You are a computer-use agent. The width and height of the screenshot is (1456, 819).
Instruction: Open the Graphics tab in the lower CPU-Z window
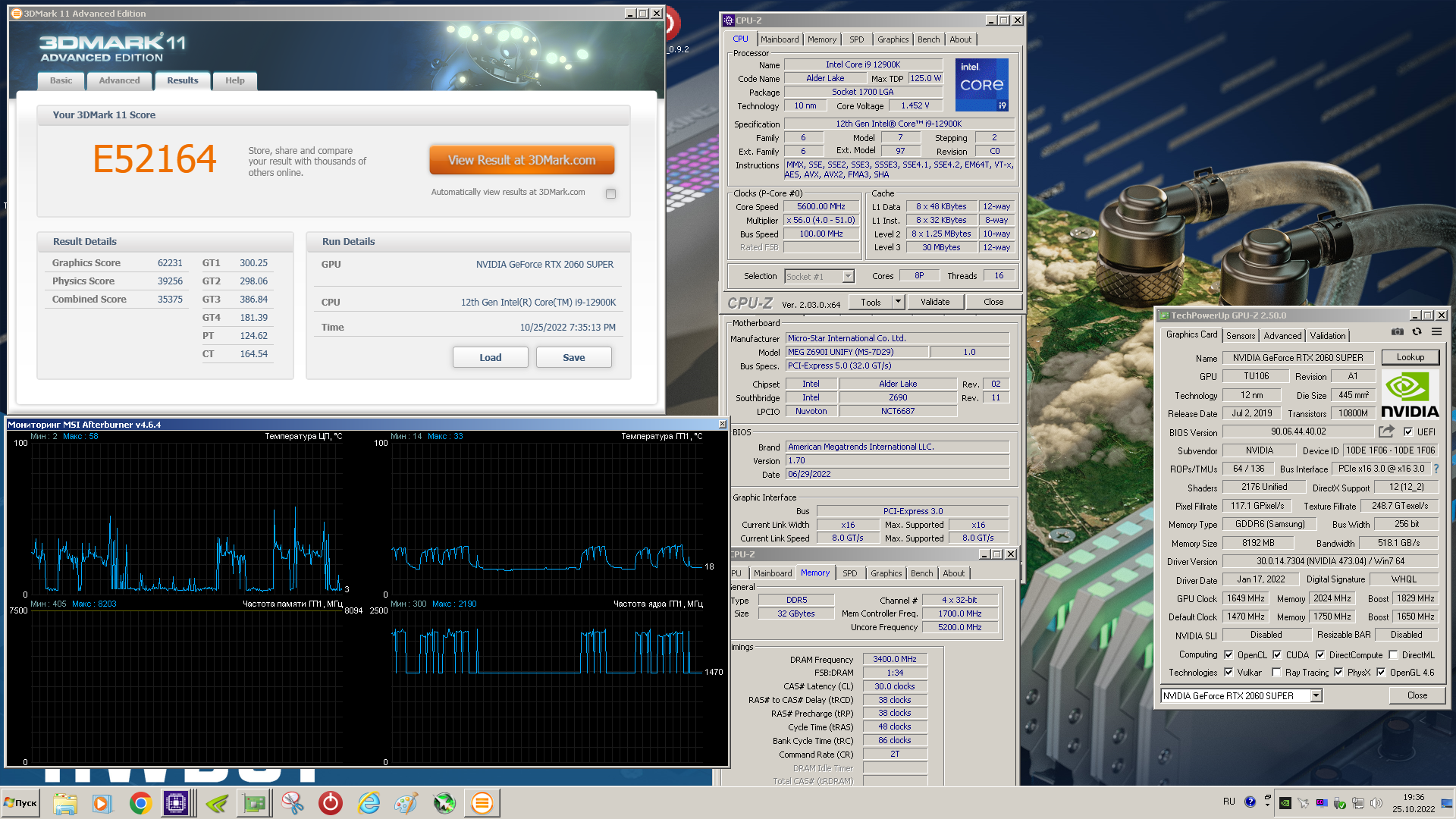886,573
